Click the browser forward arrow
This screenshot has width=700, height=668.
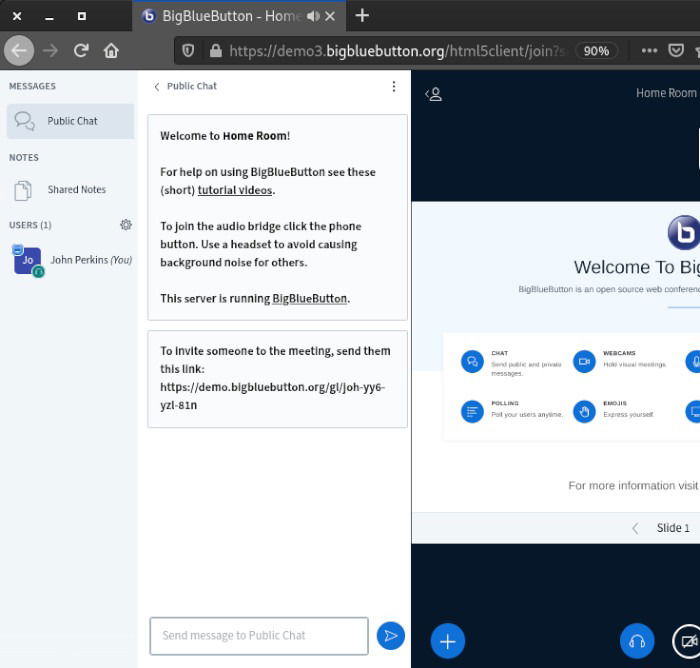50,51
